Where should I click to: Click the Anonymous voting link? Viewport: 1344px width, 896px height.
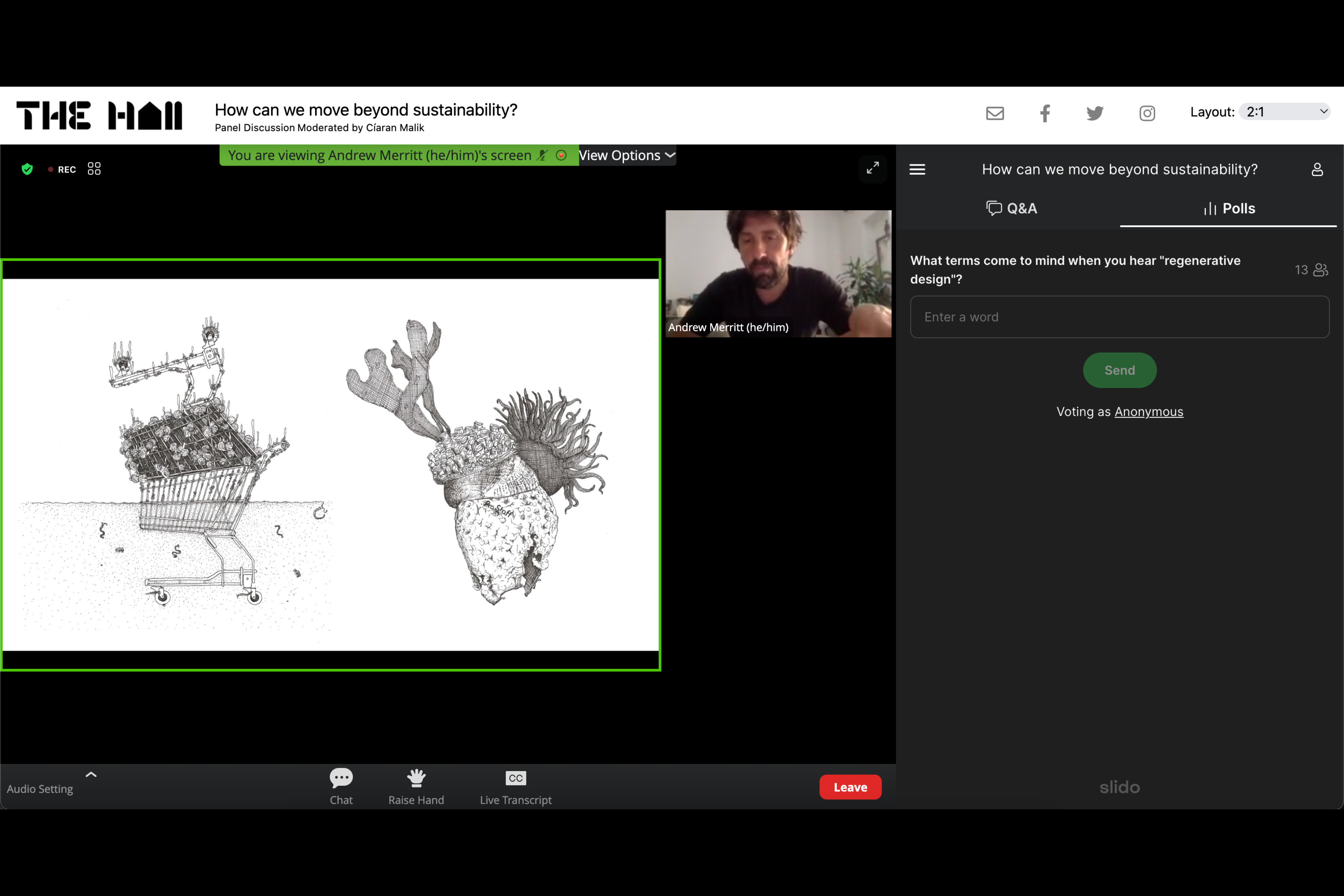coord(1148,412)
